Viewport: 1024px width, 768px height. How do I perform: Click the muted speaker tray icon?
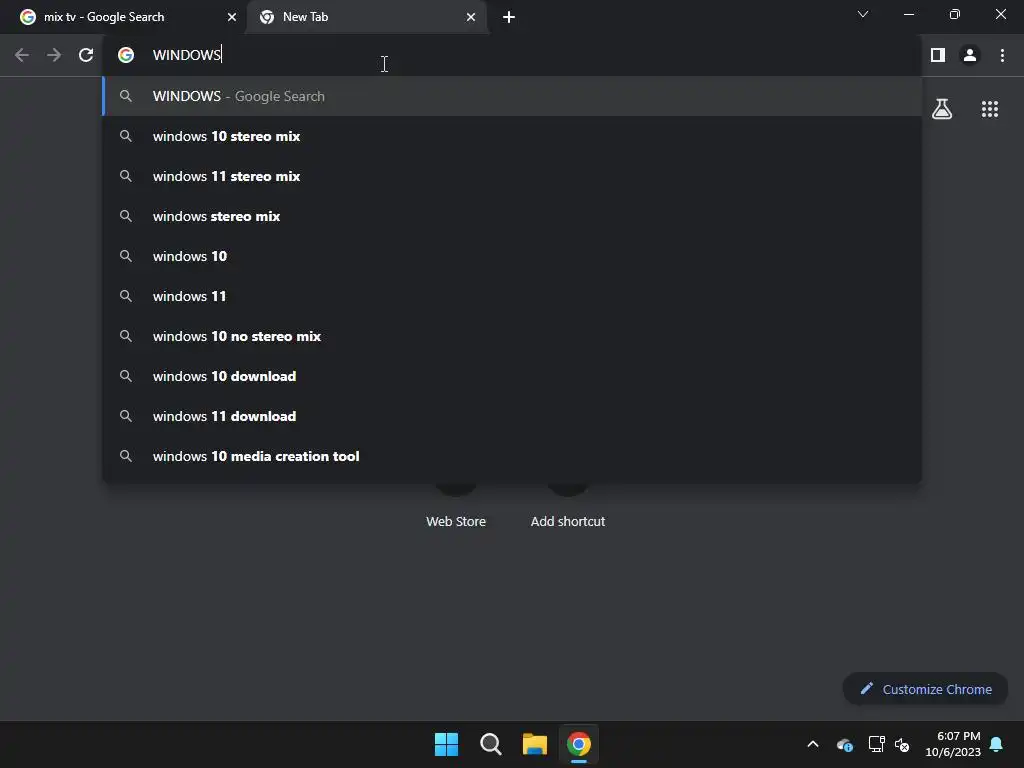(x=902, y=744)
